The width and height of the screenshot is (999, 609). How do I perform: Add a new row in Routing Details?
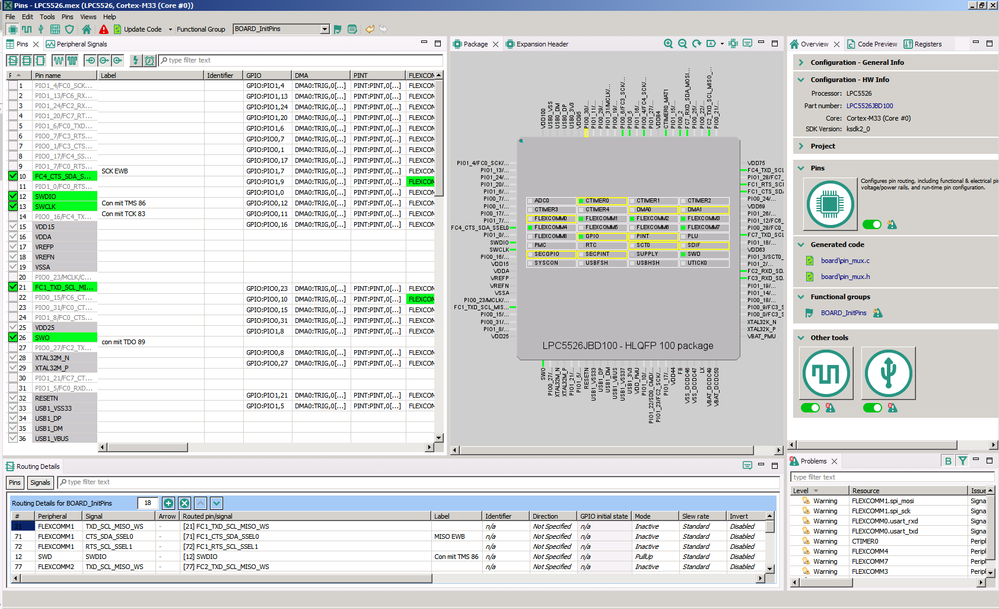coord(168,503)
